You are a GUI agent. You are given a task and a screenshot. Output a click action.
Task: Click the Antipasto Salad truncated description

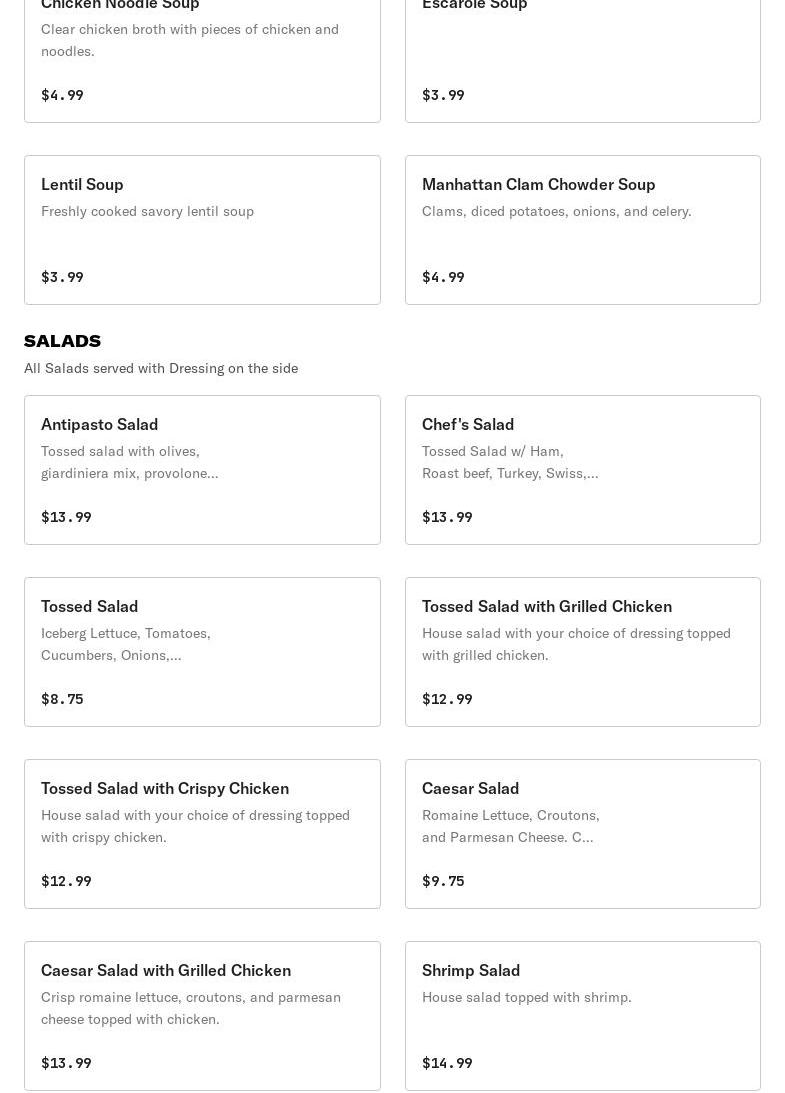(x=129, y=462)
